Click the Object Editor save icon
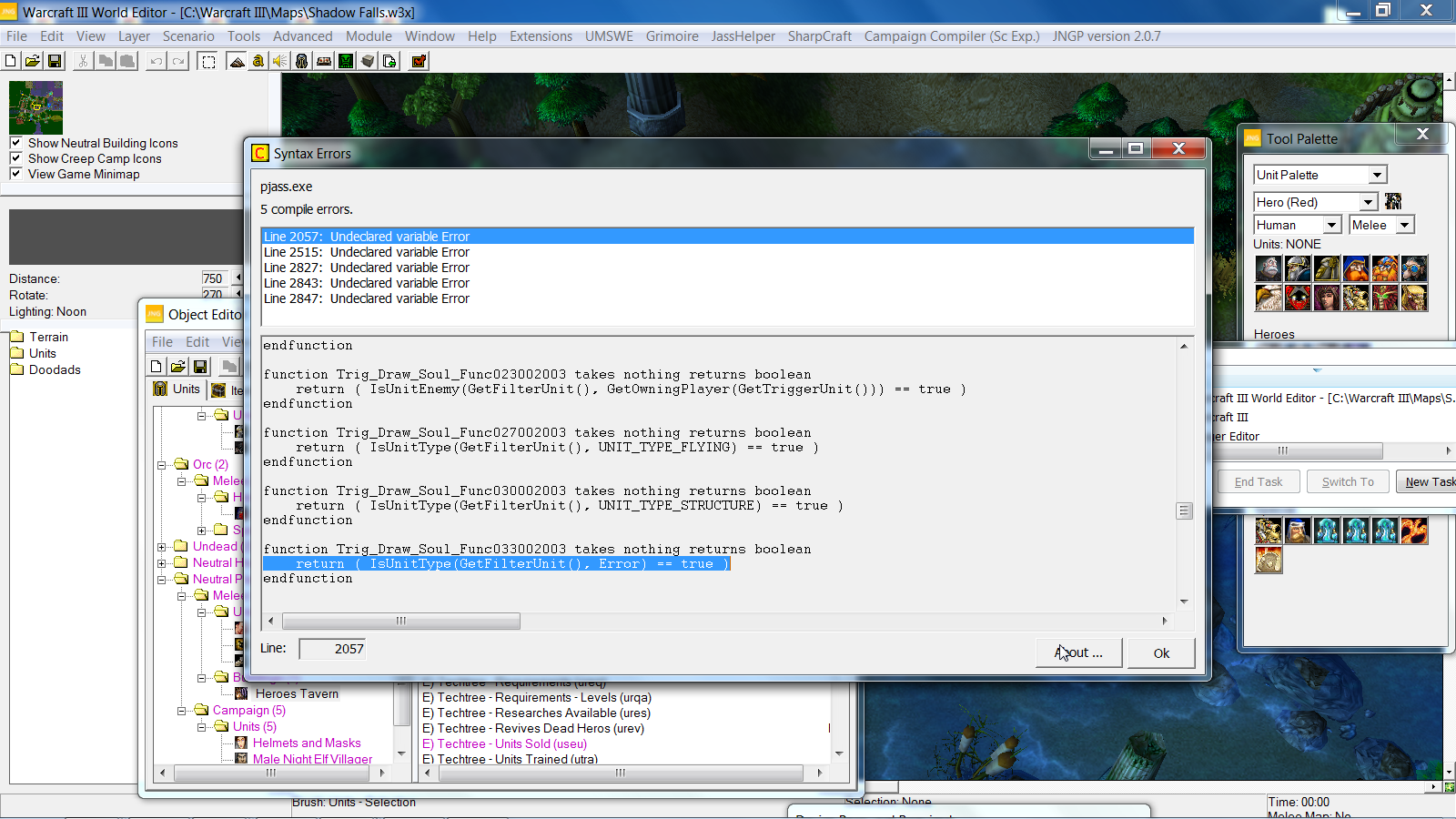Viewport: 1456px width, 819px height. pyautogui.click(x=200, y=366)
